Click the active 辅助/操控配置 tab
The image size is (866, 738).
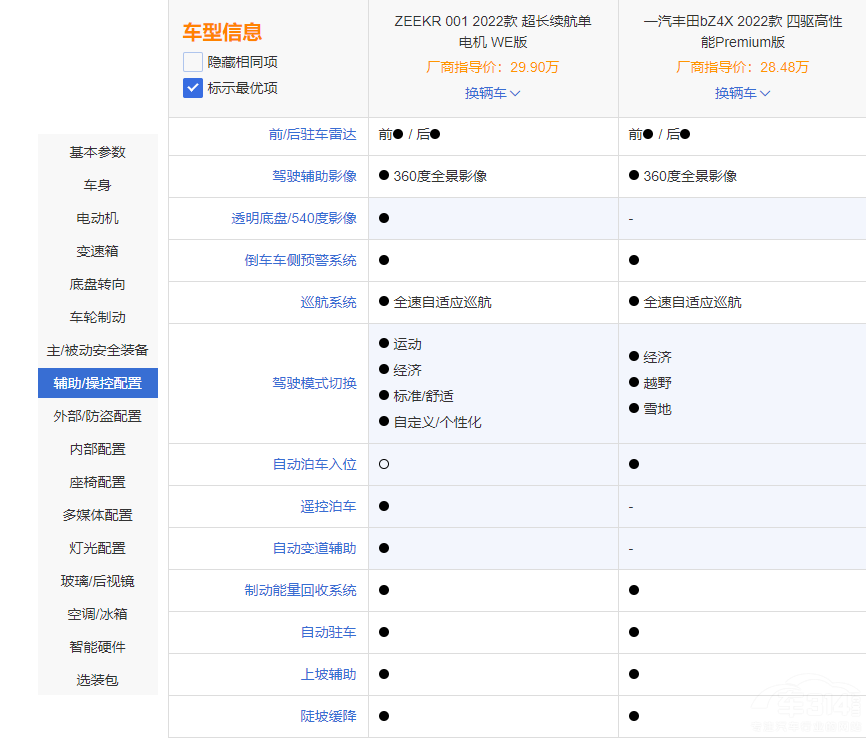98,383
